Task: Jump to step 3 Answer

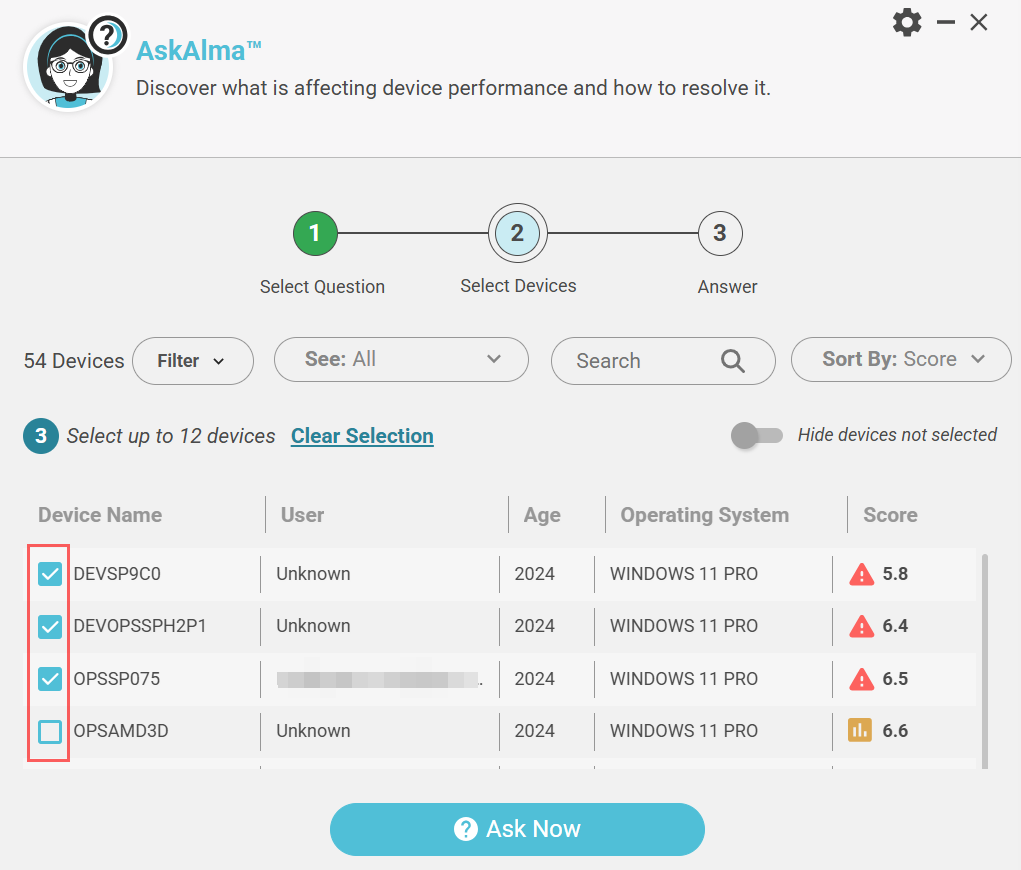Action: pos(719,234)
